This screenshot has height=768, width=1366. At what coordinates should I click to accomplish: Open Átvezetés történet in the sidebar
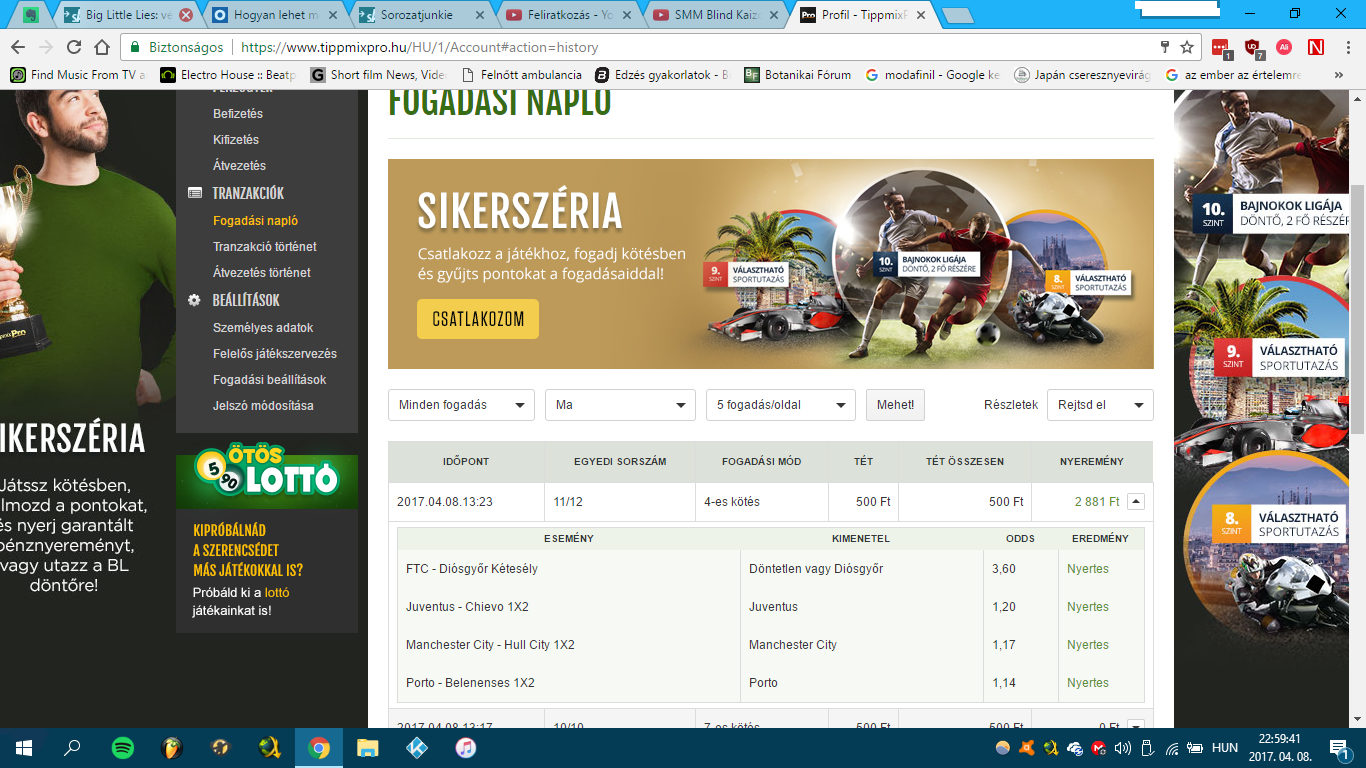click(262, 273)
